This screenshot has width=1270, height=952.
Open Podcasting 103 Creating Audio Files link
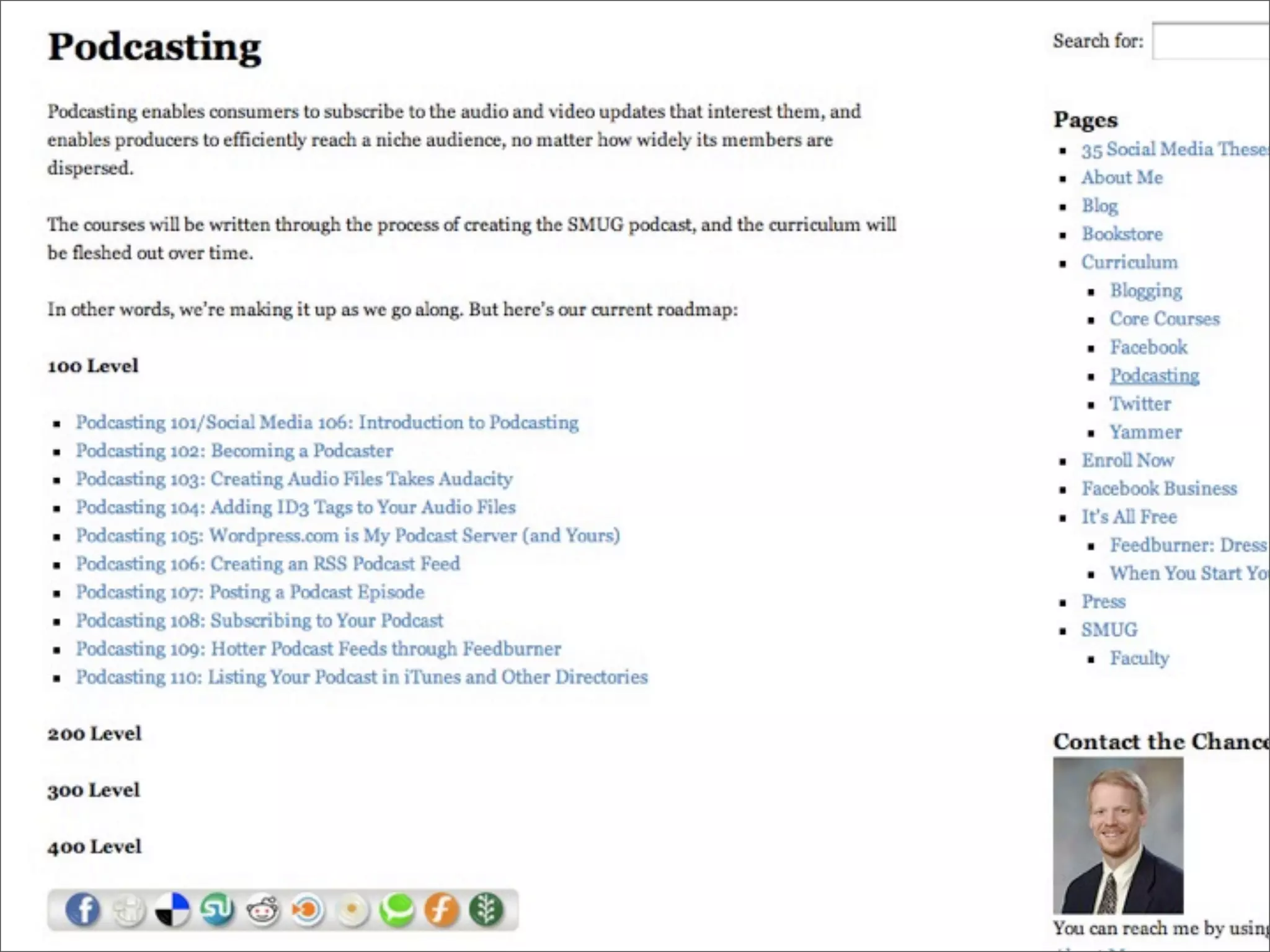pyautogui.click(x=294, y=478)
